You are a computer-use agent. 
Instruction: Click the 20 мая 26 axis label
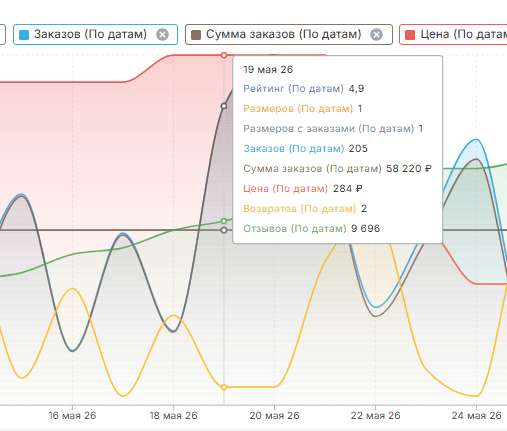click(x=274, y=416)
